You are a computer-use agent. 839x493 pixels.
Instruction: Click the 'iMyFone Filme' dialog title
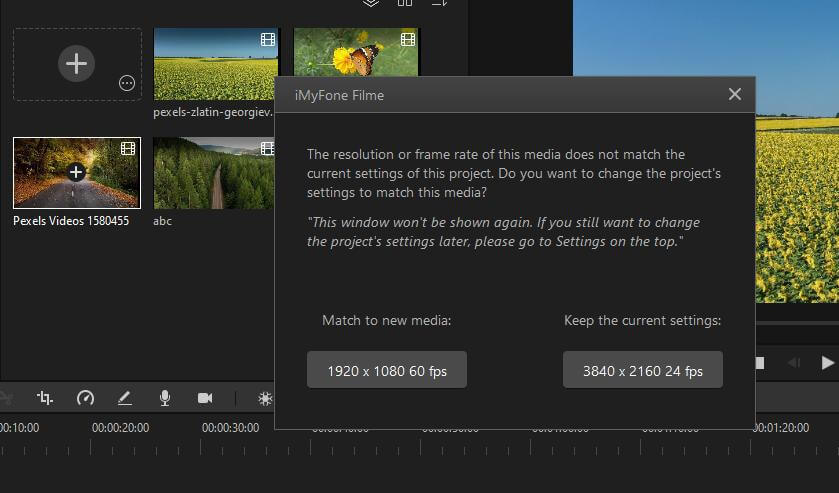[339, 95]
